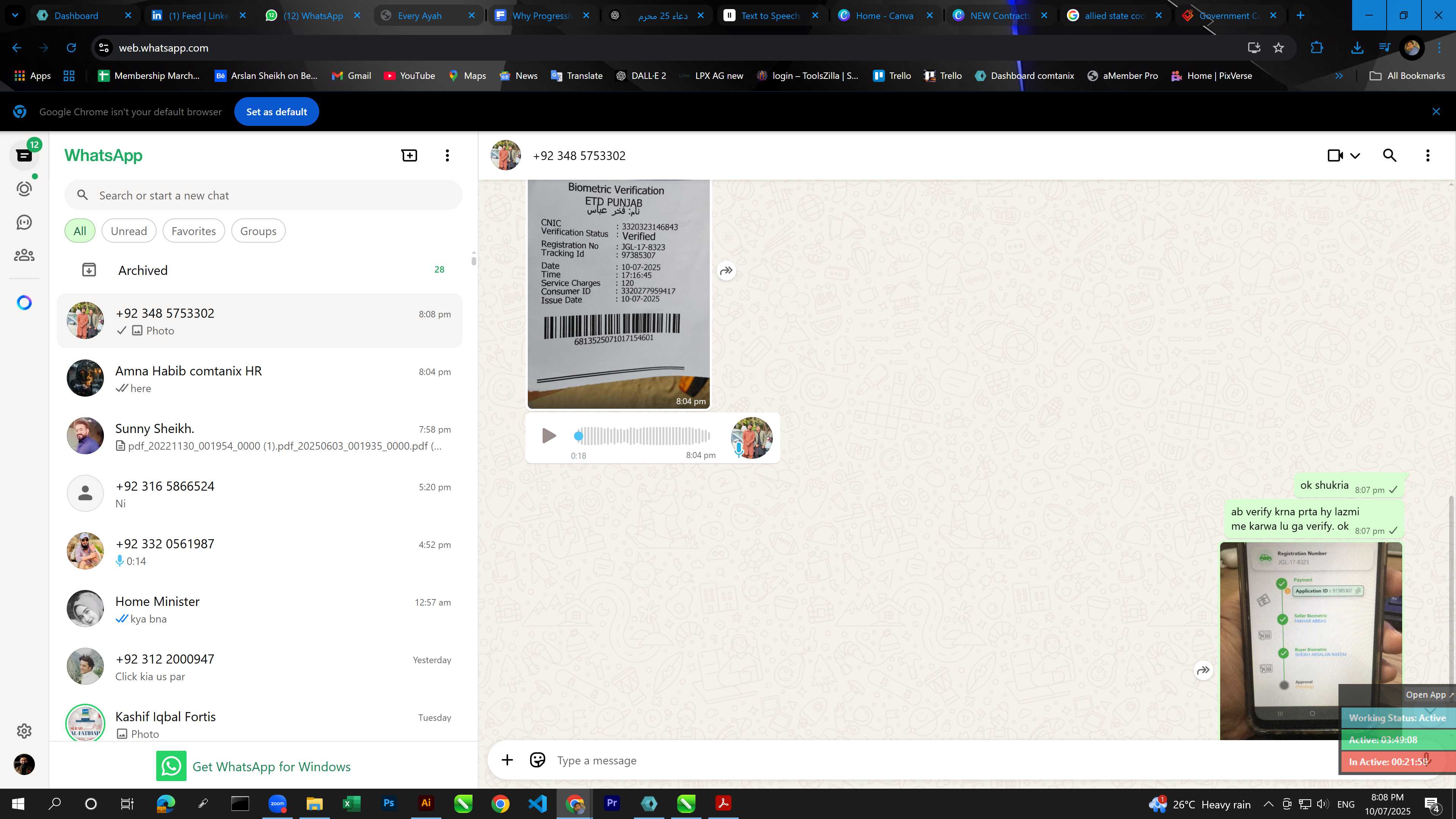Open the Chats icon with 12 badge
Image resolution: width=1456 pixels, height=819 pixels.
point(24,155)
